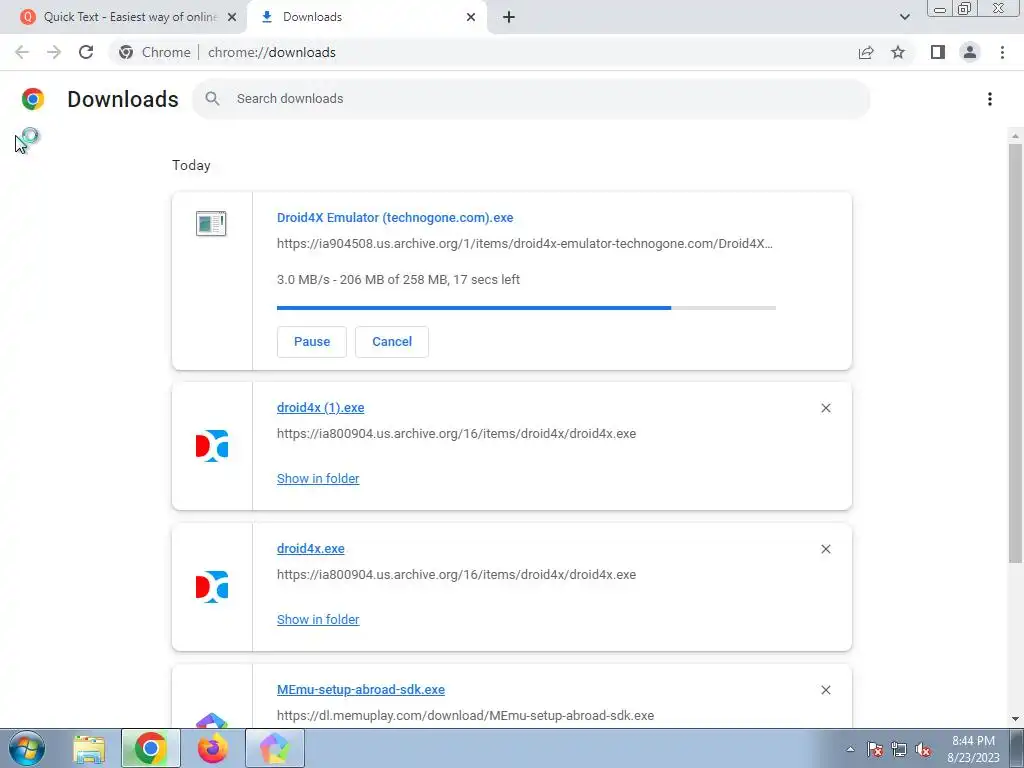1024x768 pixels.
Task: Open Downloads page more actions menu
Action: [990, 99]
